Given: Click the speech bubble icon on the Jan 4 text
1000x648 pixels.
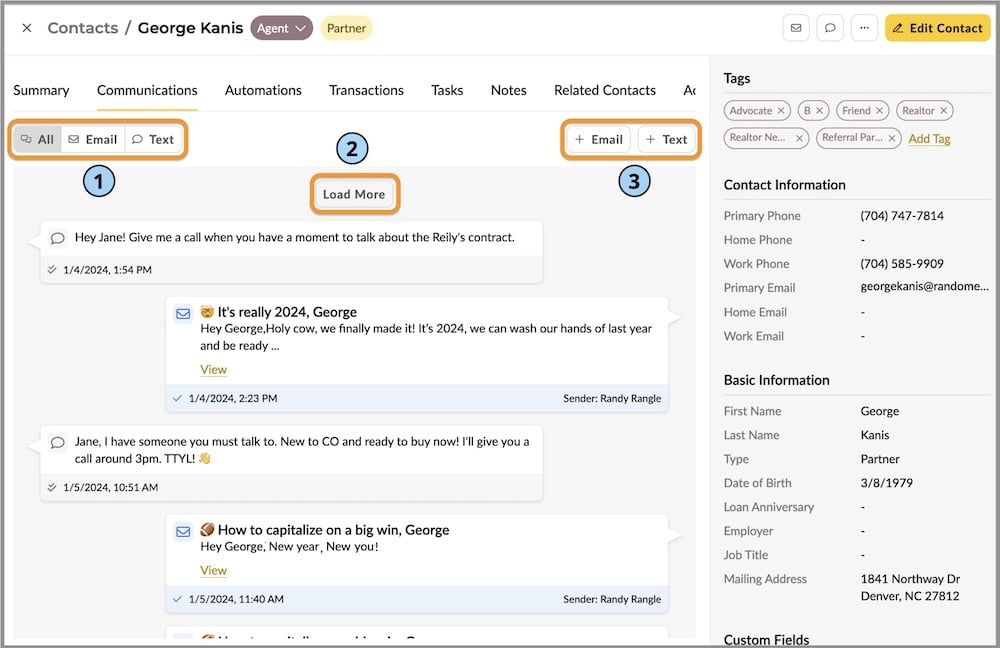Looking at the screenshot, I should pyautogui.click(x=57, y=236).
